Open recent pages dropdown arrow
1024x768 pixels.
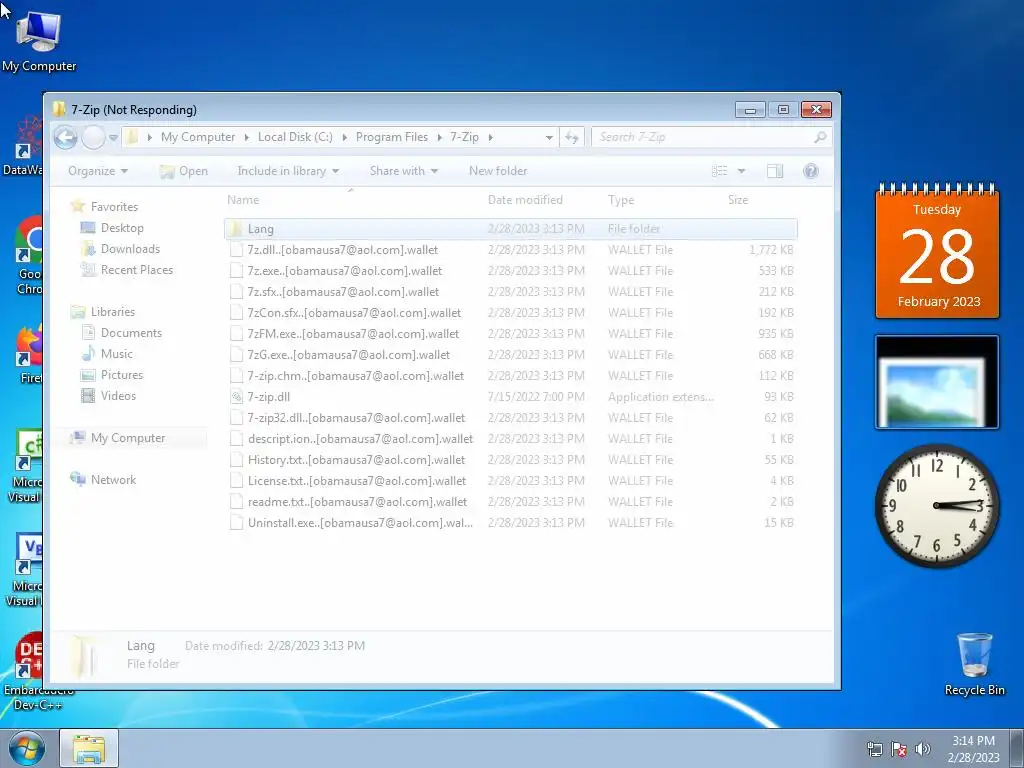coord(113,137)
